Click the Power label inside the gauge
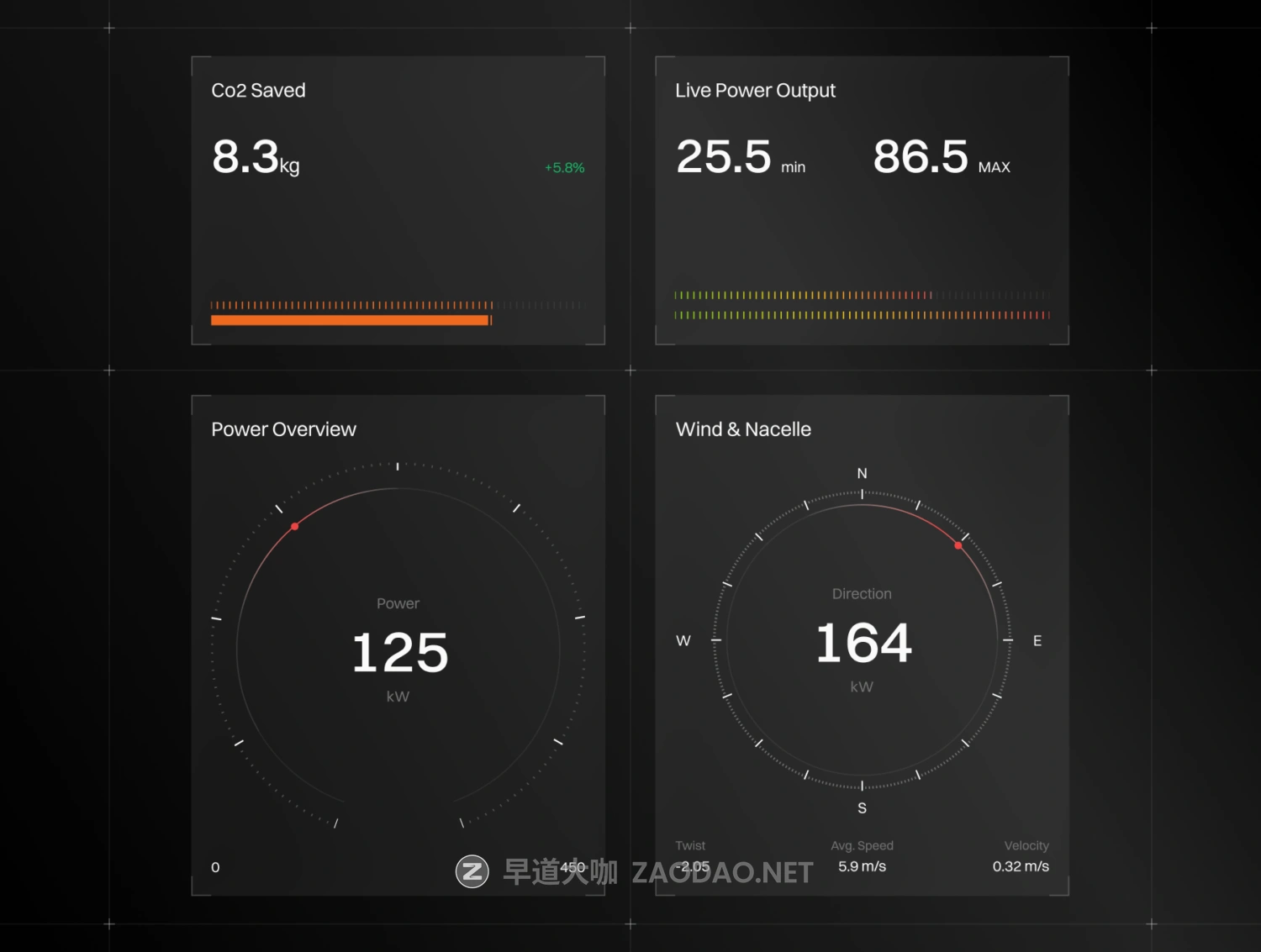The height and width of the screenshot is (952, 1261). click(398, 604)
